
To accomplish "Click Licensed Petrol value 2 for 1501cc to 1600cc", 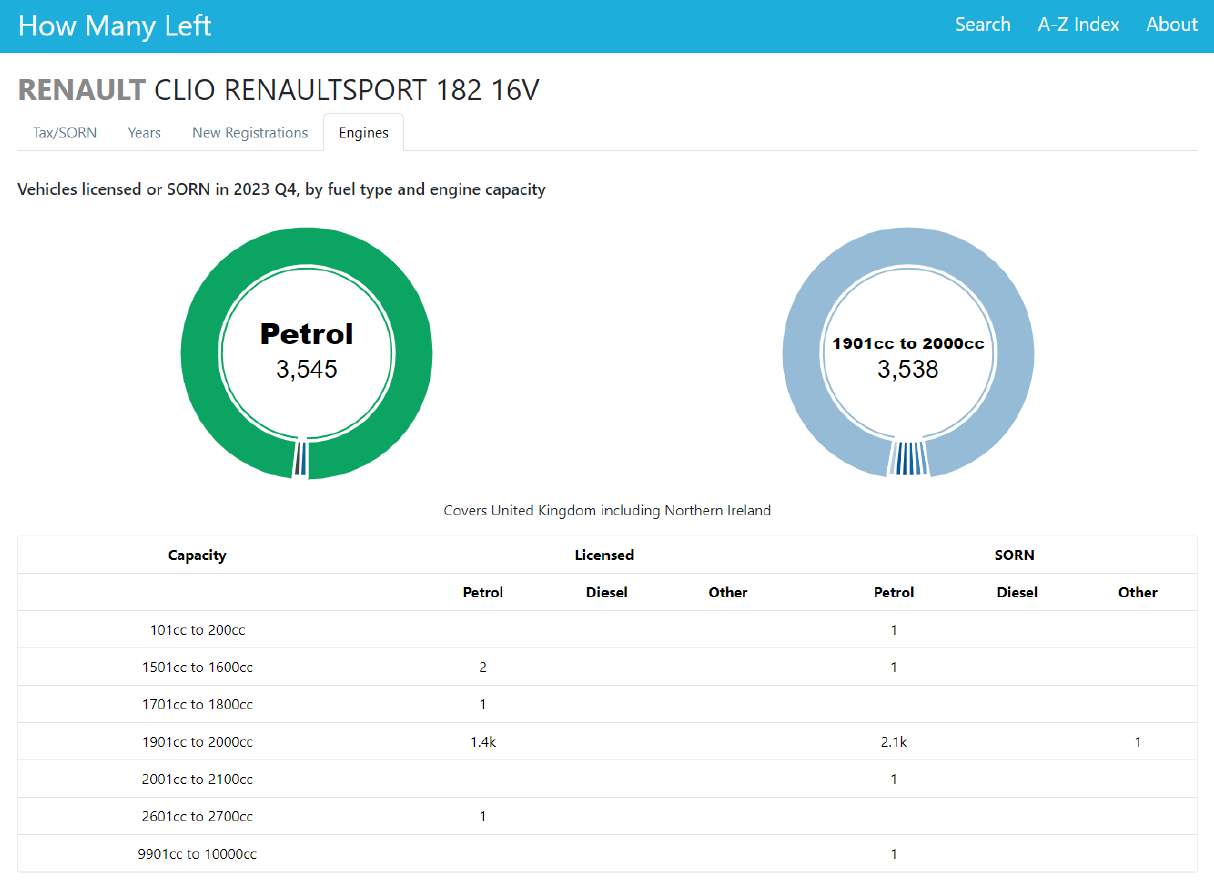I will [x=483, y=667].
